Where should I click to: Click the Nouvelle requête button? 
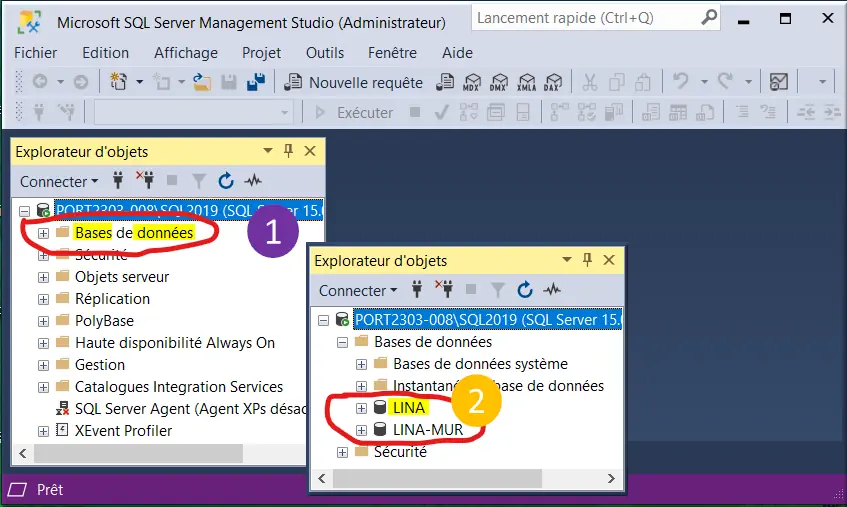(353, 82)
